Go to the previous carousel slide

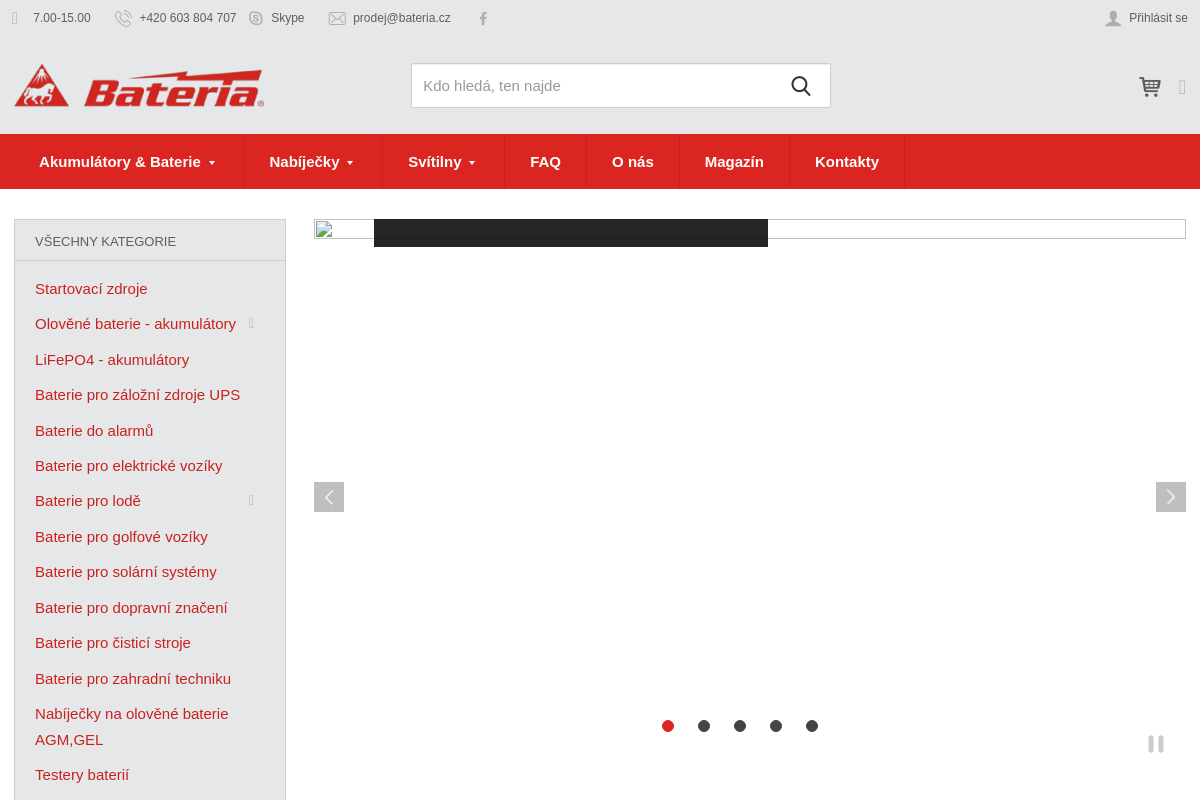click(x=329, y=497)
